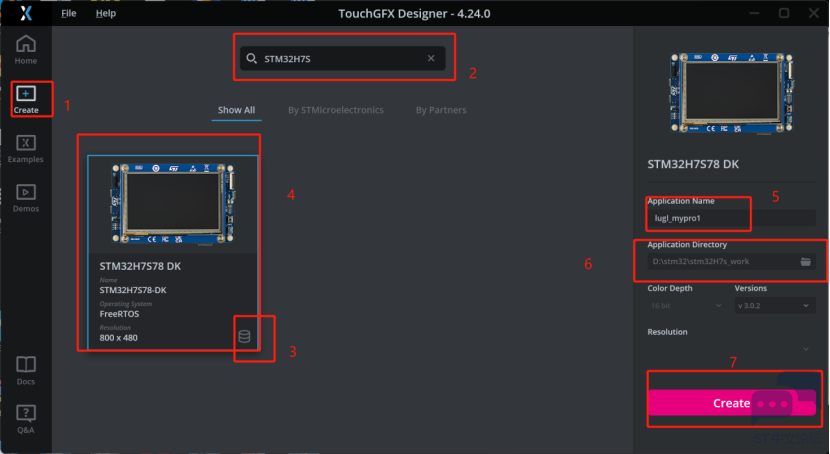
Task: Click the TouchGFX logo icon
Action: point(26,13)
